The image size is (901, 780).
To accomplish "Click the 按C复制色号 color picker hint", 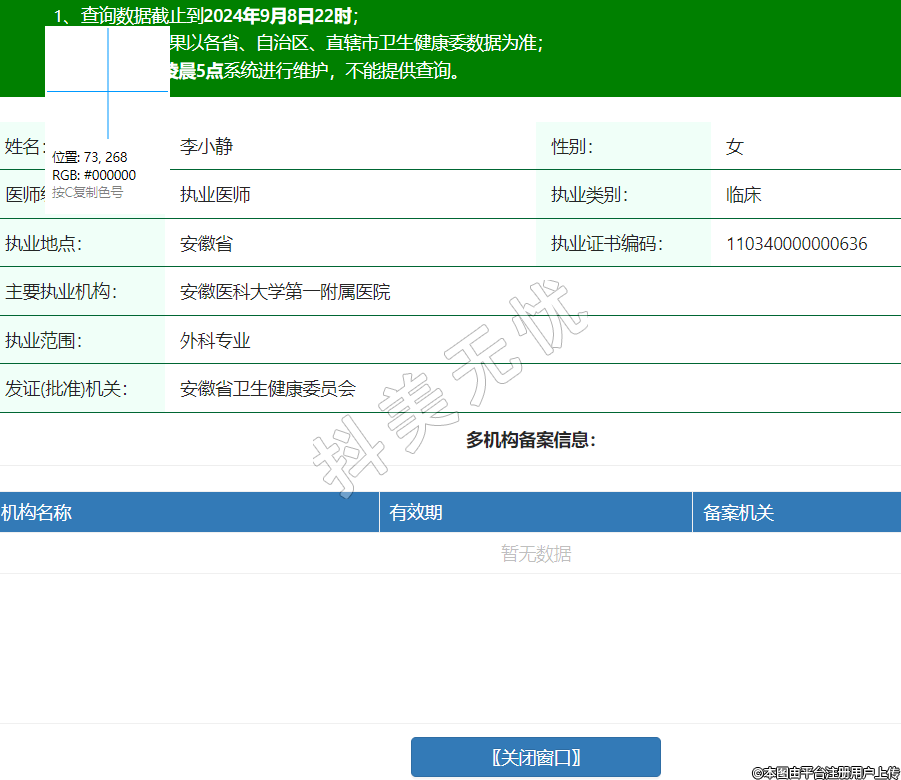I will [88, 192].
